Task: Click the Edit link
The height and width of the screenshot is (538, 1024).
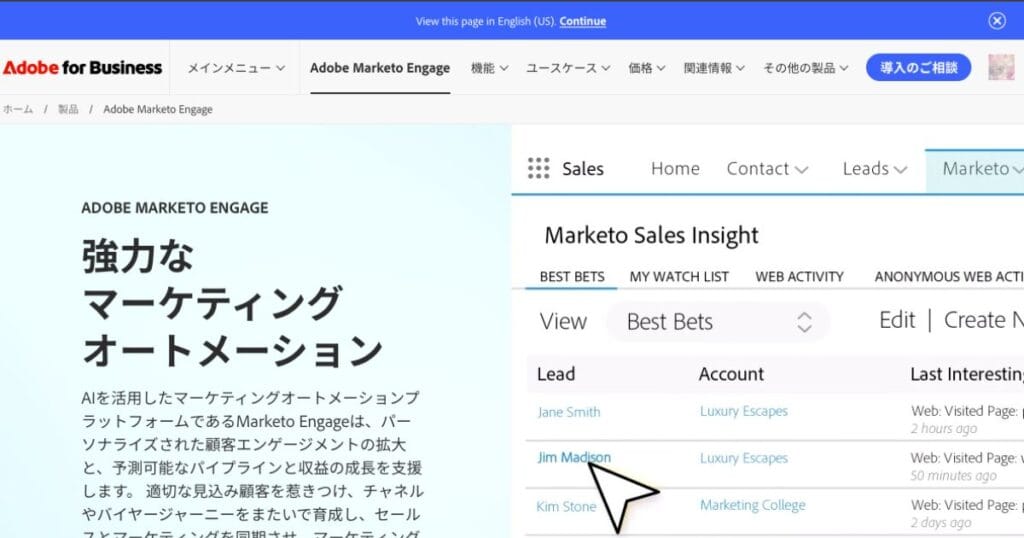Action: tap(897, 320)
